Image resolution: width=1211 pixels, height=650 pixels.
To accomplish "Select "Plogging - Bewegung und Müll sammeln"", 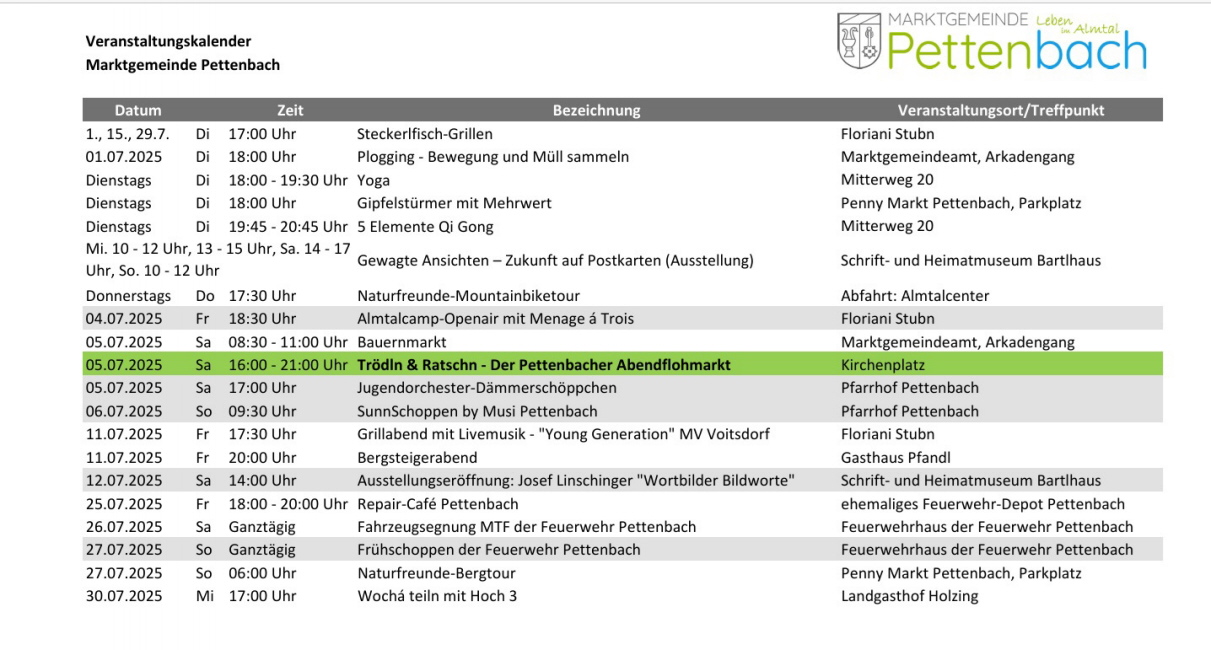I will [x=493, y=157].
